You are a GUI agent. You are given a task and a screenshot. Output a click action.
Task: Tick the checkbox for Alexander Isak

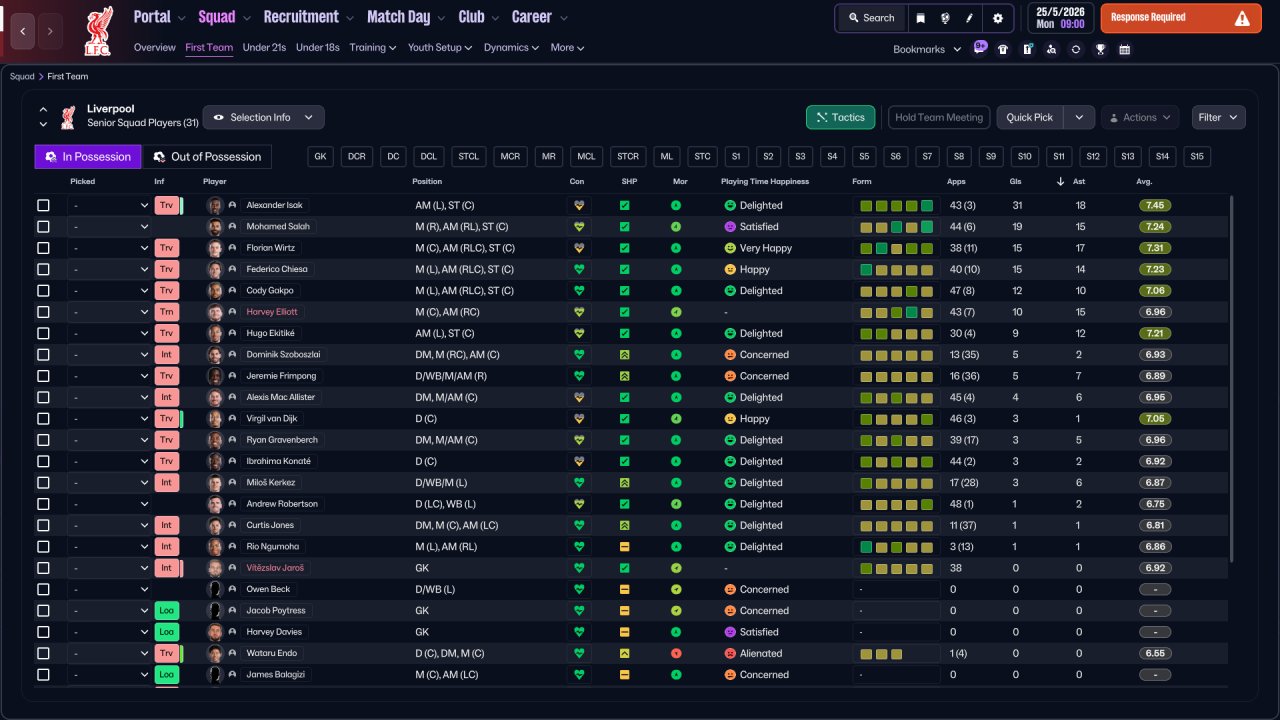point(43,205)
